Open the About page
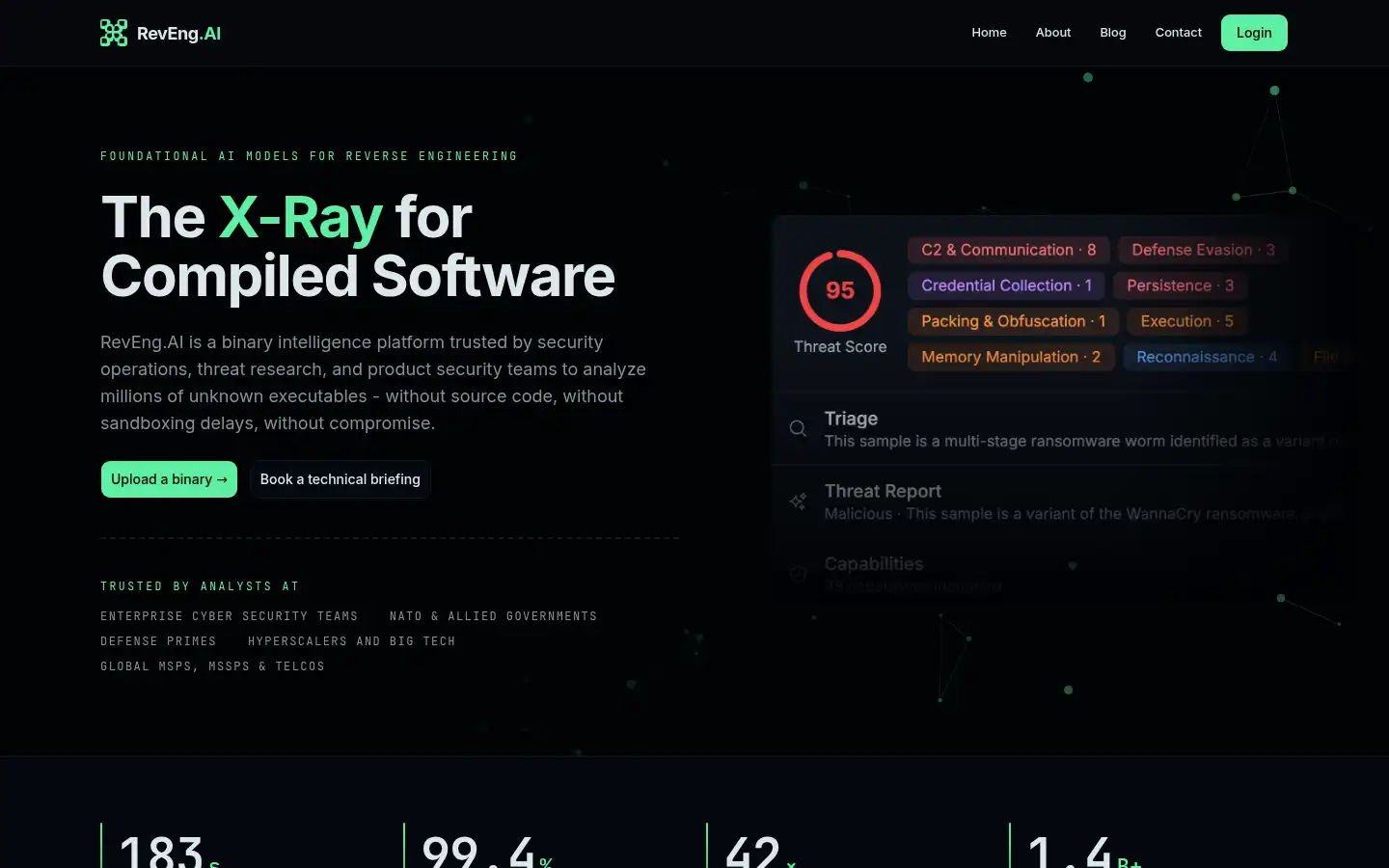This screenshot has width=1389, height=868. pyautogui.click(x=1053, y=33)
